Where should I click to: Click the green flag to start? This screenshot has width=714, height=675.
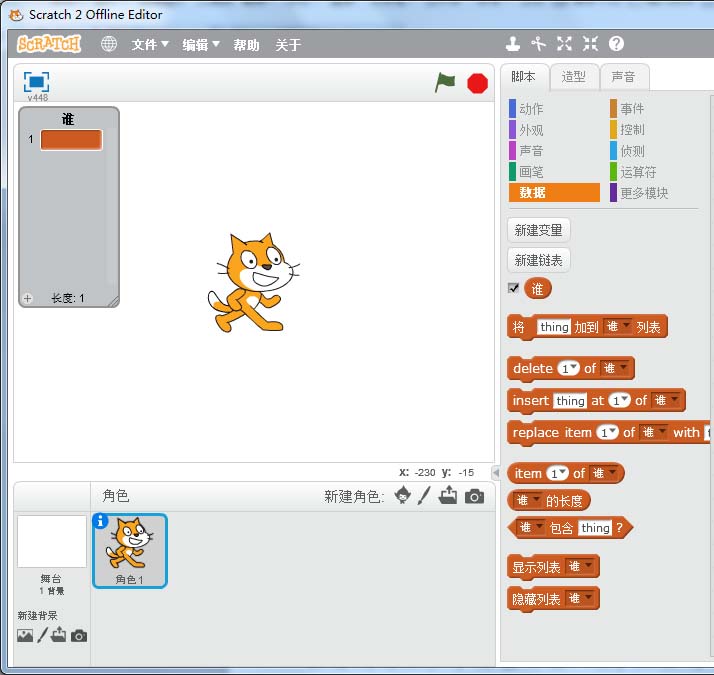click(x=445, y=83)
